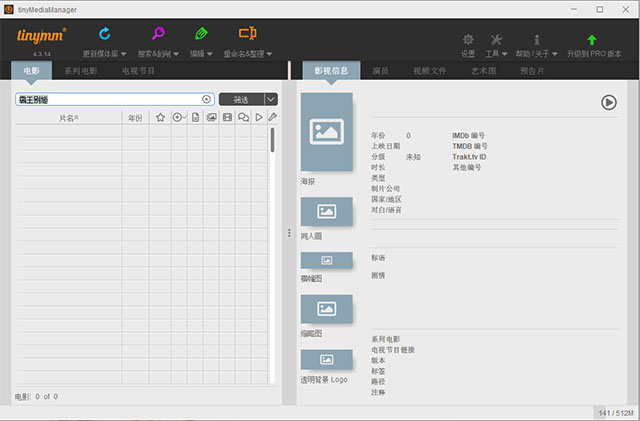
Task: Open the search & scrape dropdown menu
Action: tap(176, 54)
